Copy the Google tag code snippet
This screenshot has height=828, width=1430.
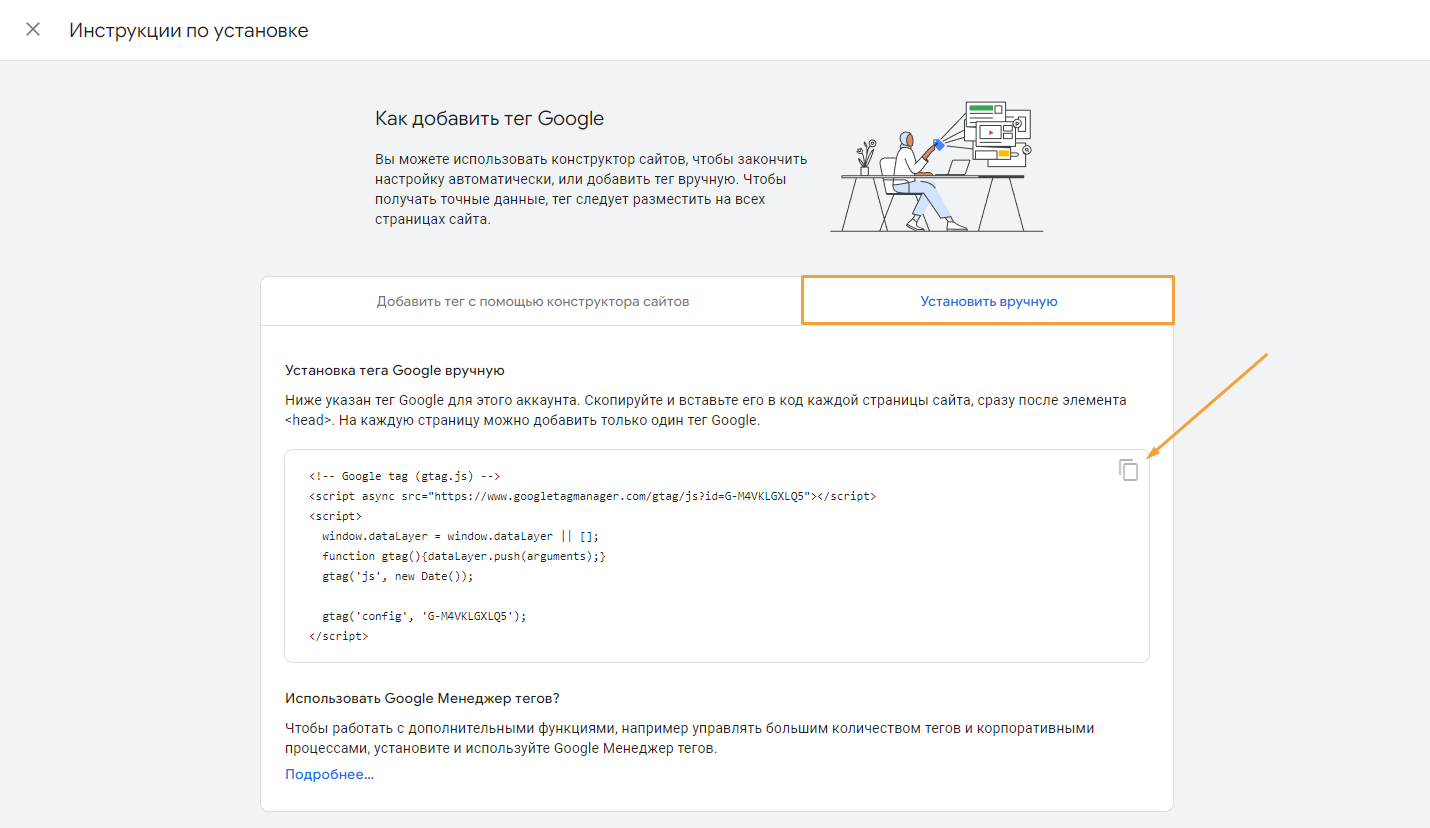(1128, 470)
